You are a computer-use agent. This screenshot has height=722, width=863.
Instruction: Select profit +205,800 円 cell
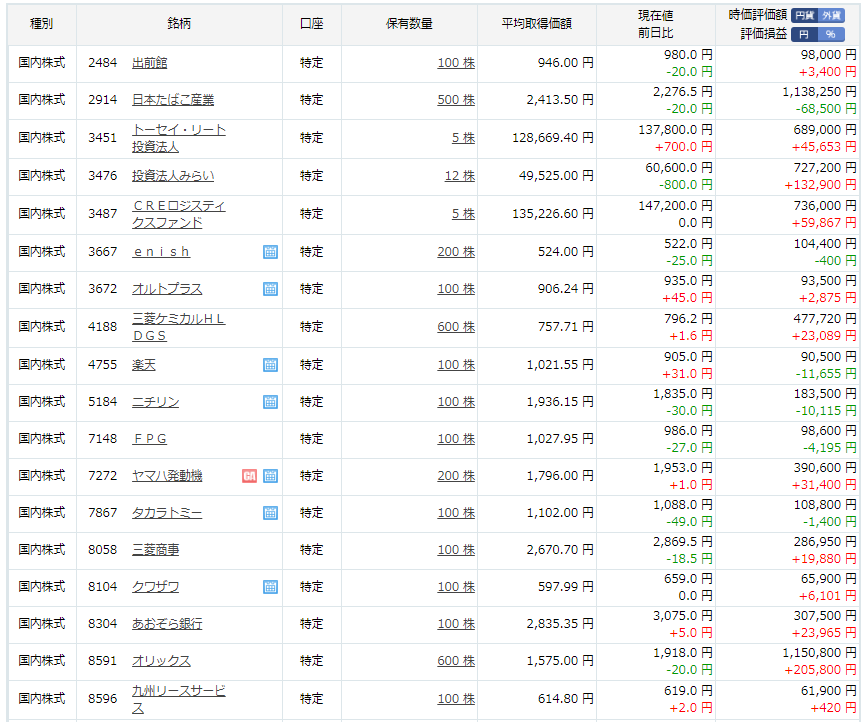pos(820,670)
